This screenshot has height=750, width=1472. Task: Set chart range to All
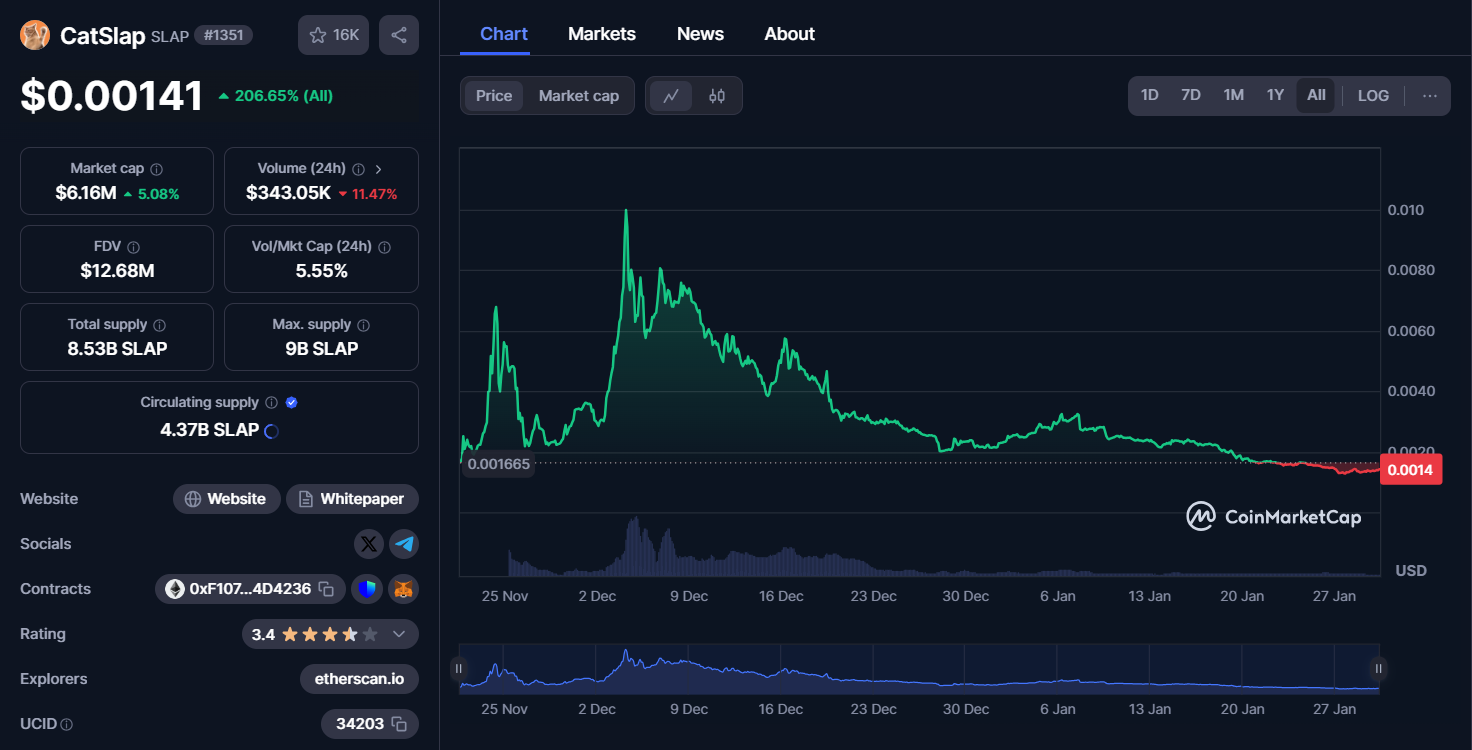pos(1316,95)
